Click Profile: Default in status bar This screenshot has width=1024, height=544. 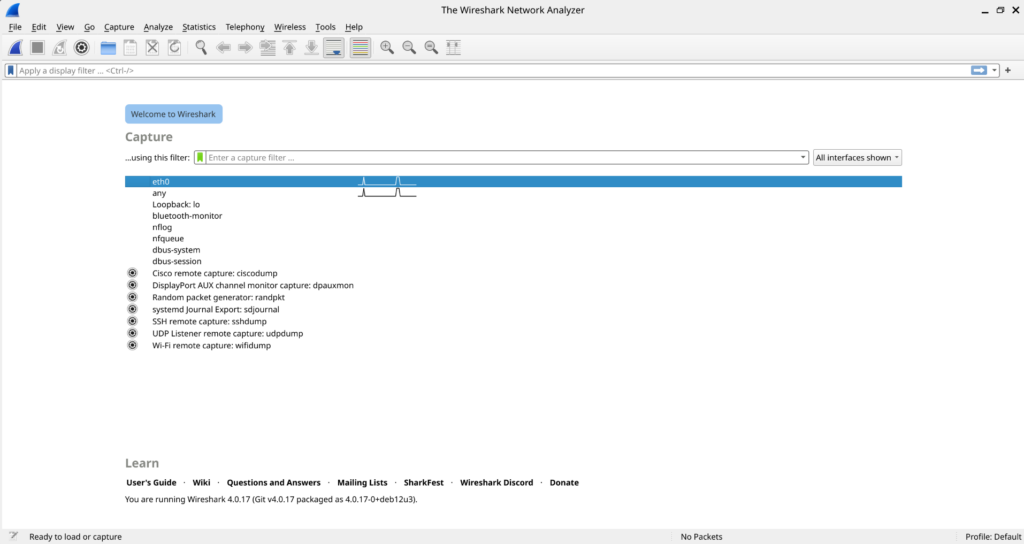click(993, 536)
